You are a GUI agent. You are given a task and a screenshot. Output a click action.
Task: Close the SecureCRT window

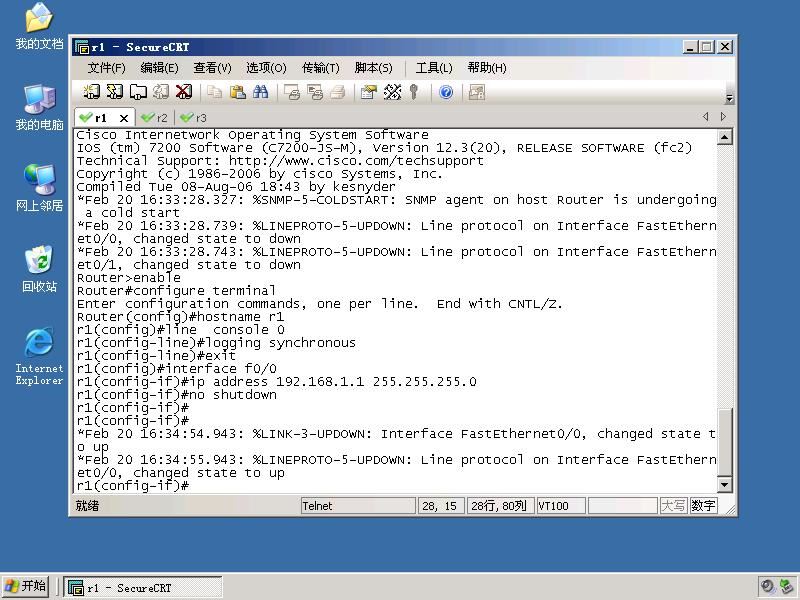[725, 47]
